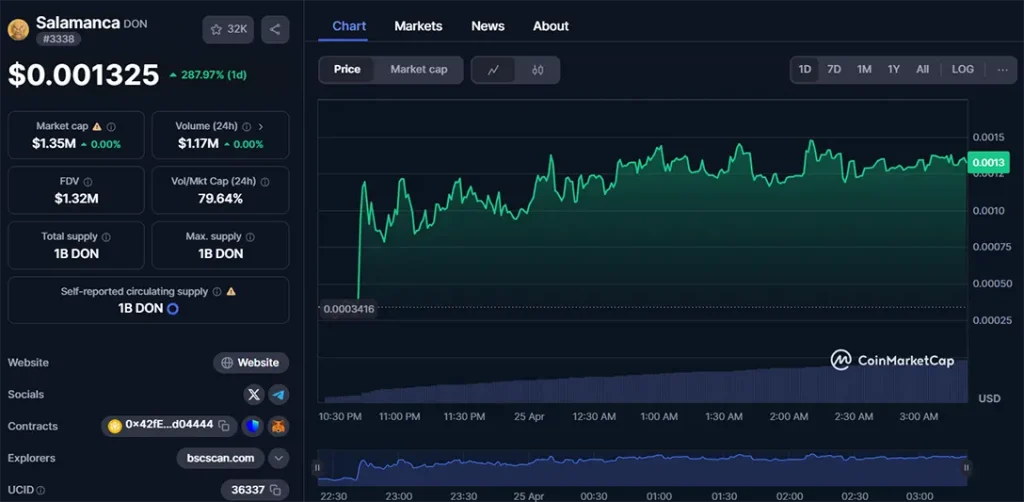Click the 287.97% (1d) change text
This screenshot has width=1024, height=502.
tap(208, 75)
